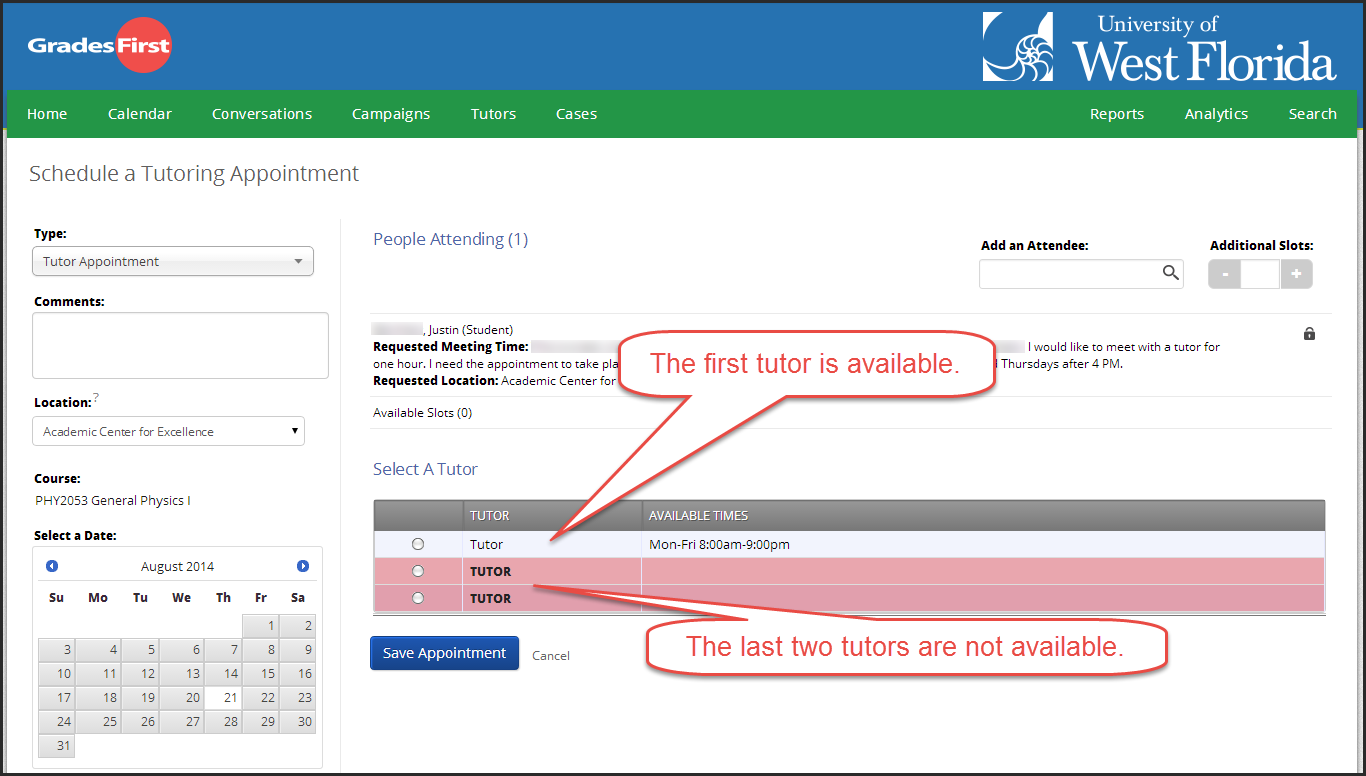Viewport: 1366px width, 776px height.
Task: Click the 'Available Slots (0)' text
Action: point(422,413)
